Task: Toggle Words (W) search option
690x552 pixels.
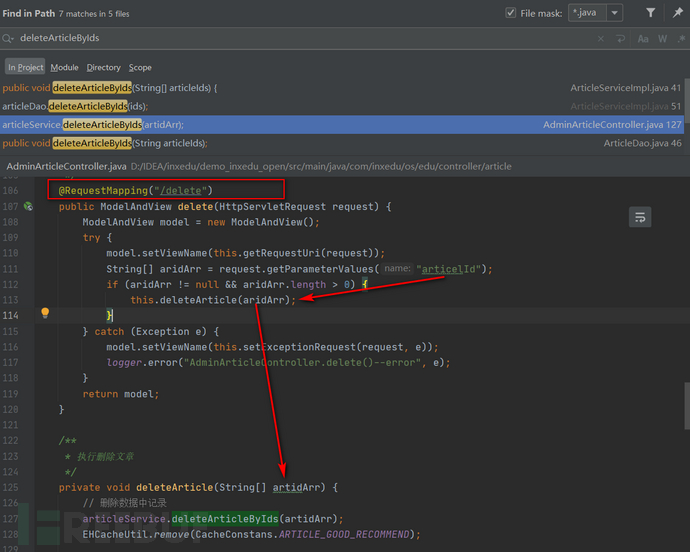Action: [662, 39]
